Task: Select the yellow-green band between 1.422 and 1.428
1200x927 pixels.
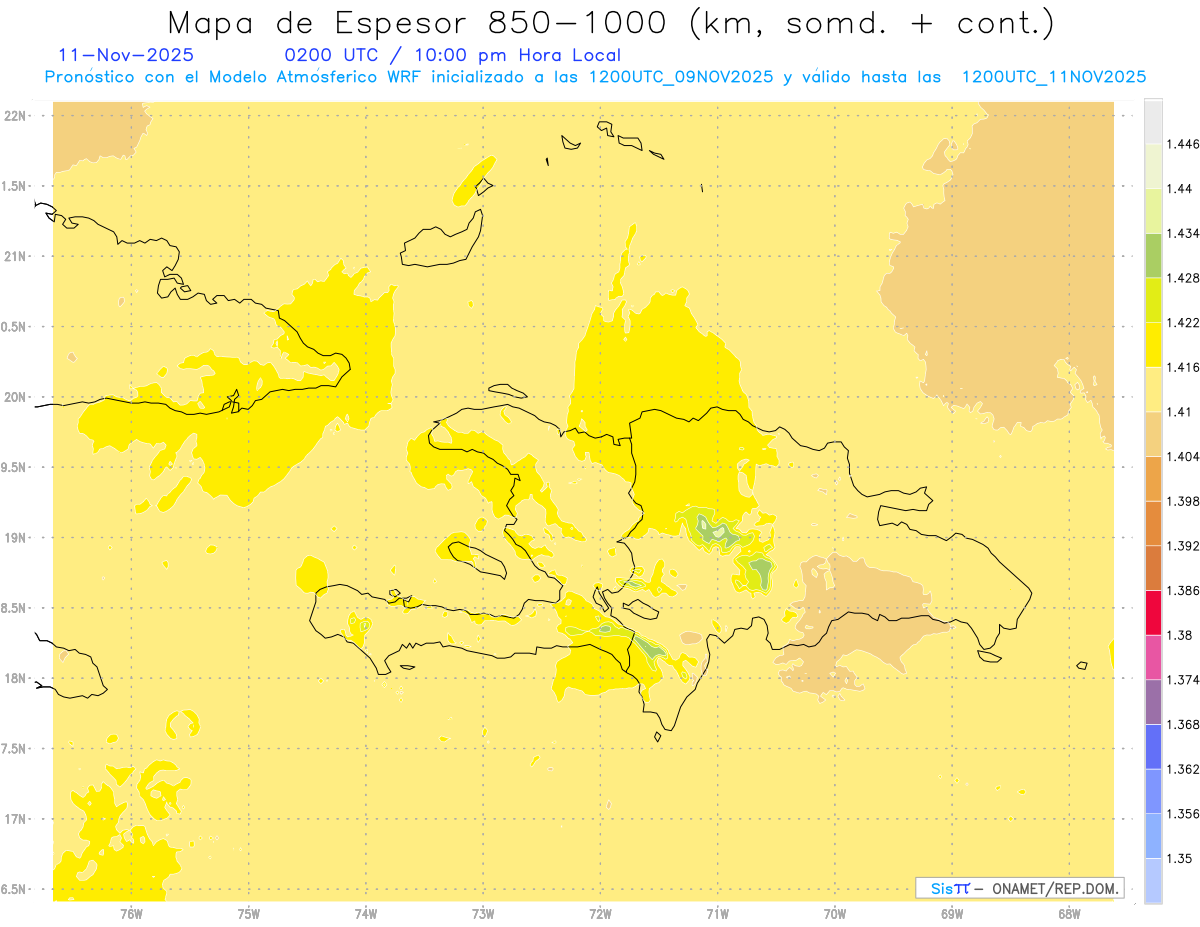Action: pos(1153,300)
